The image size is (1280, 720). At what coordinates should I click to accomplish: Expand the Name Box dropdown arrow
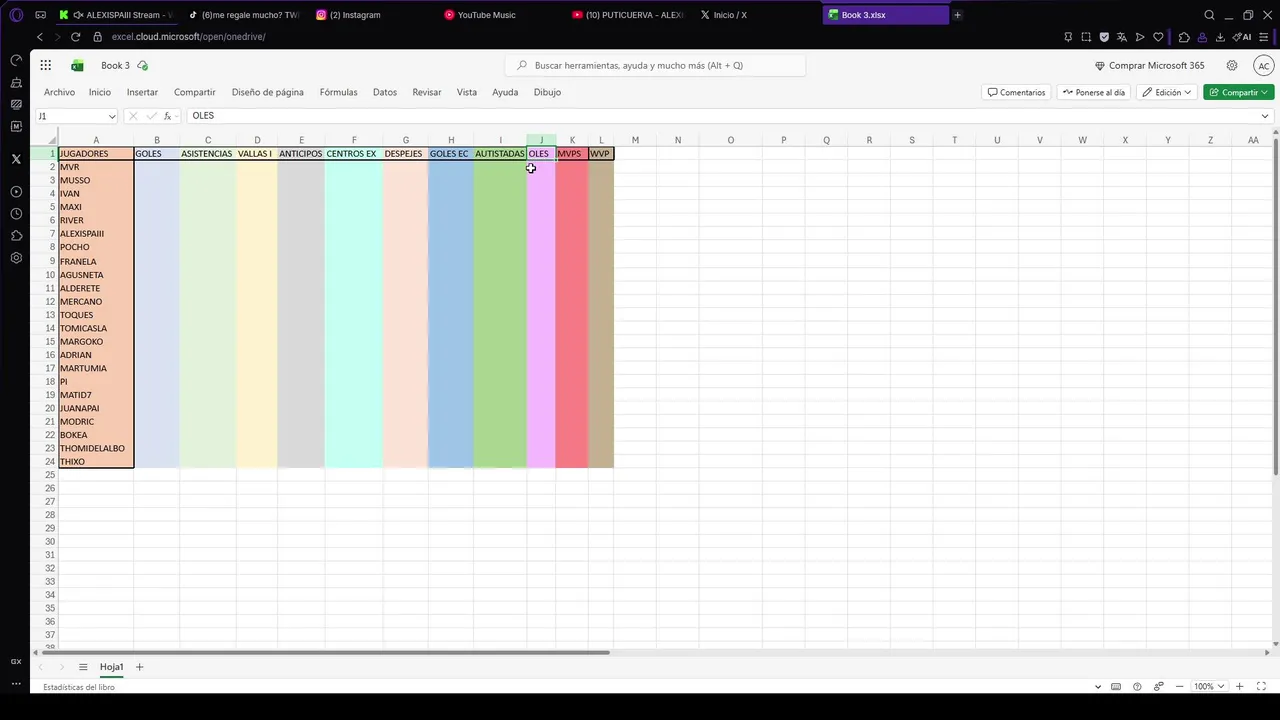point(112,116)
